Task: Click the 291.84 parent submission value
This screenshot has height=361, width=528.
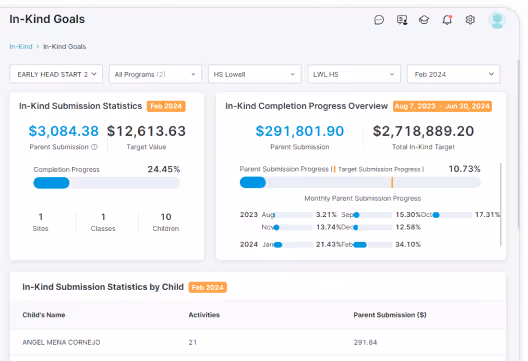Action: [365, 342]
